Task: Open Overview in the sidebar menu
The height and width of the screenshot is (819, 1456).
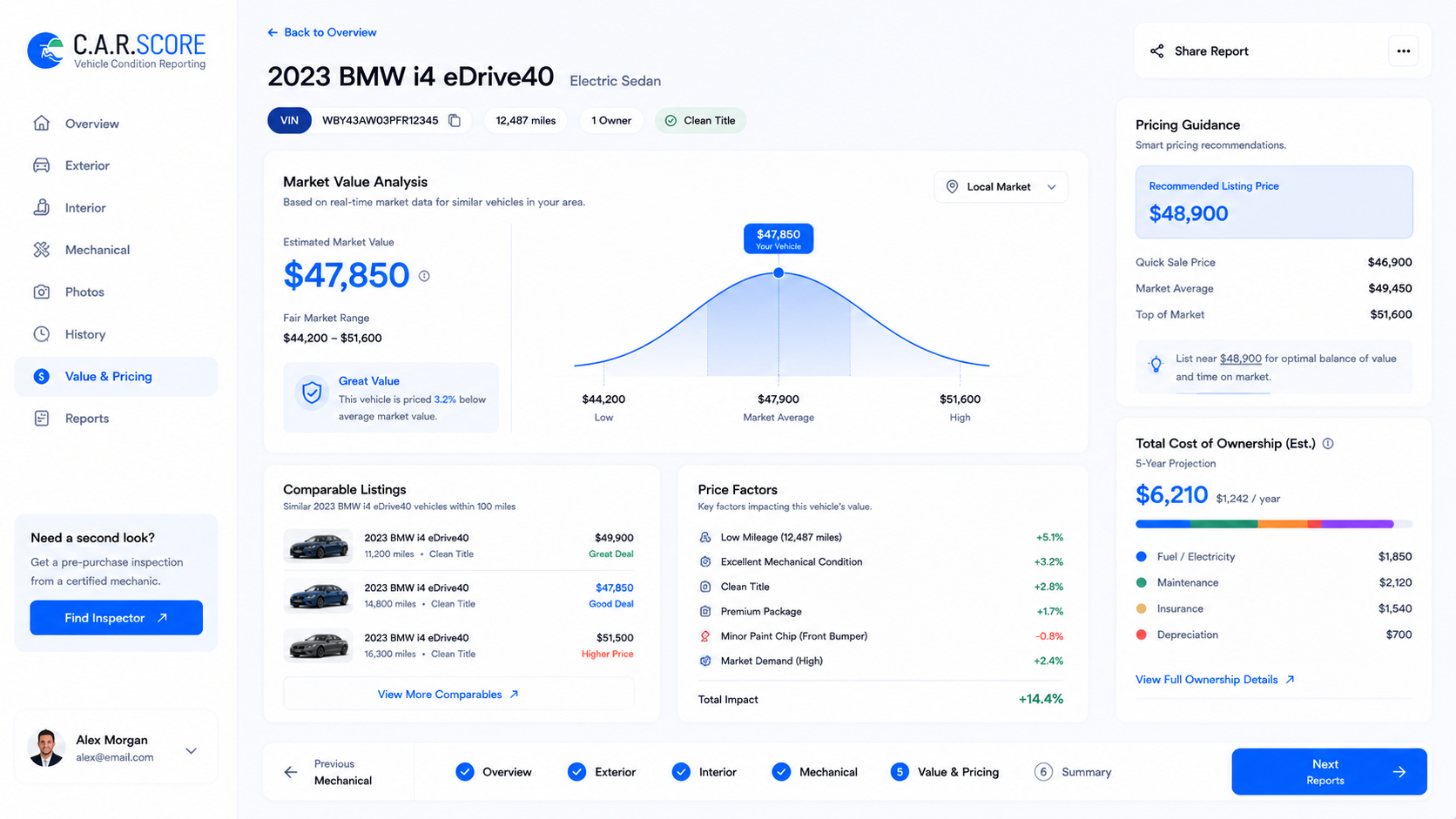Action: pos(116,124)
